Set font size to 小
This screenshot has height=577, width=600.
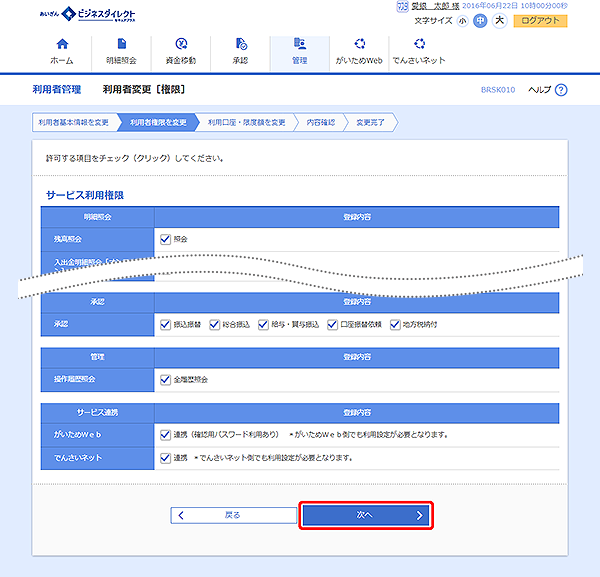pyautogui.click(x=463, y=21)
